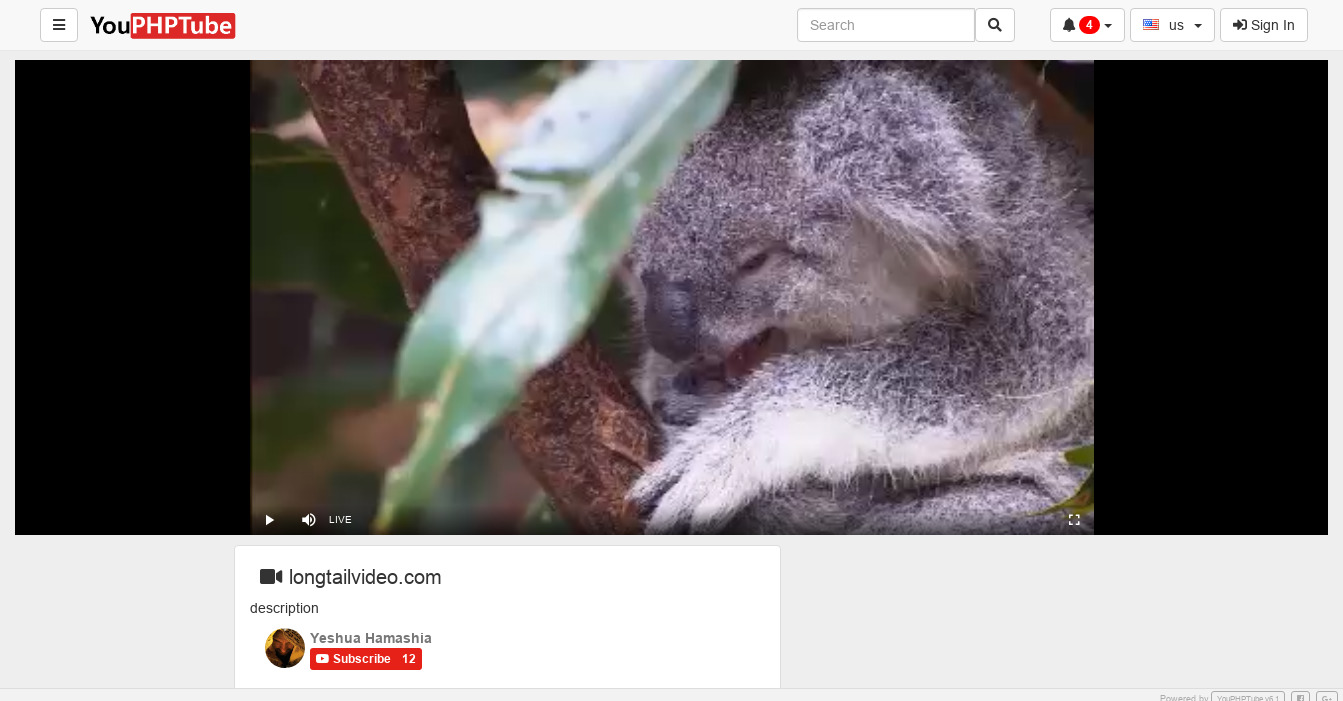The height and width of the screenshot is (701, 1343).
Task: Open the hamburger navigation menu
Action: [59, 25]
